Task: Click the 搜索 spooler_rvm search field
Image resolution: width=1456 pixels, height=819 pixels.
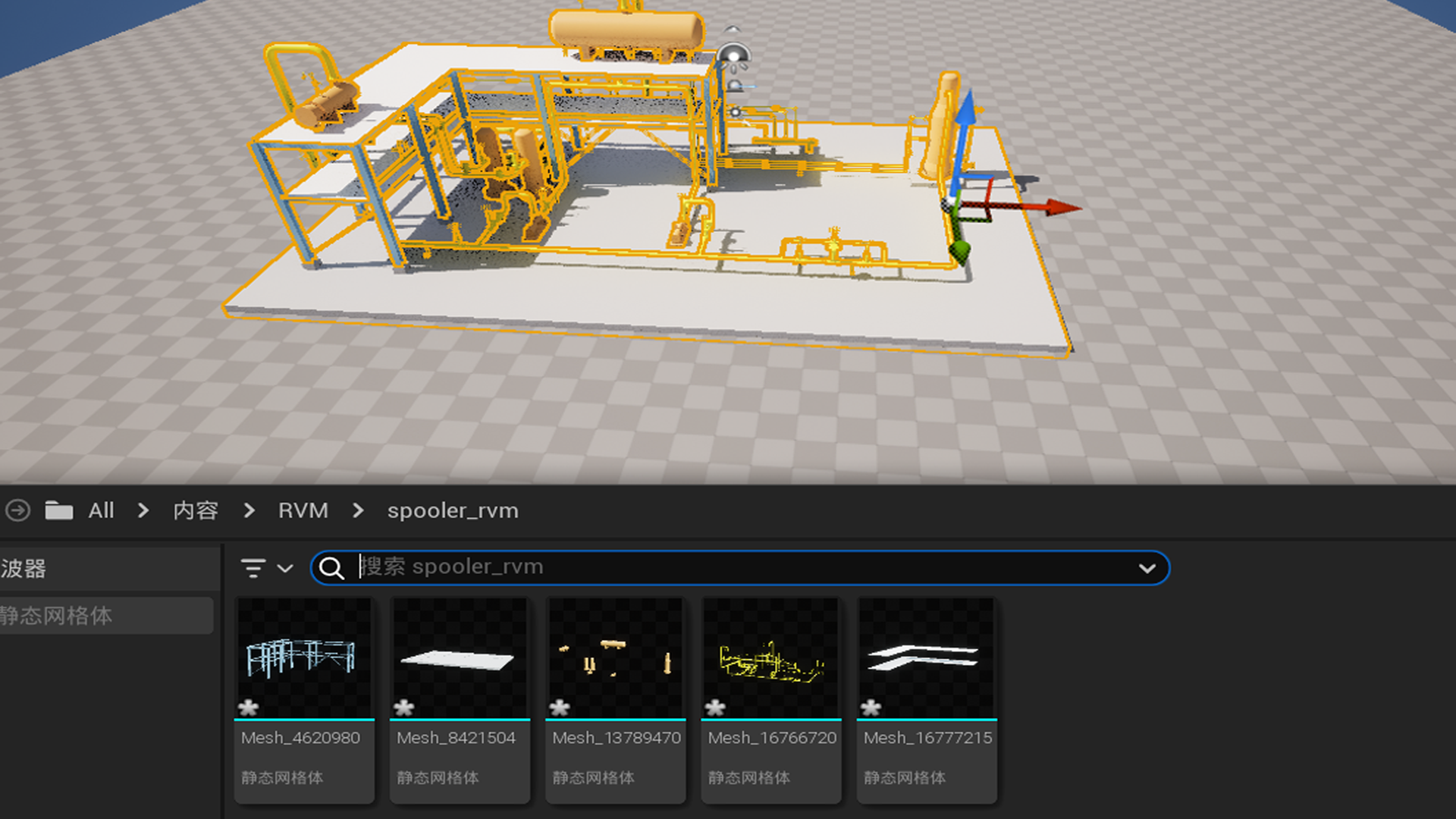Action: [728, 567]
